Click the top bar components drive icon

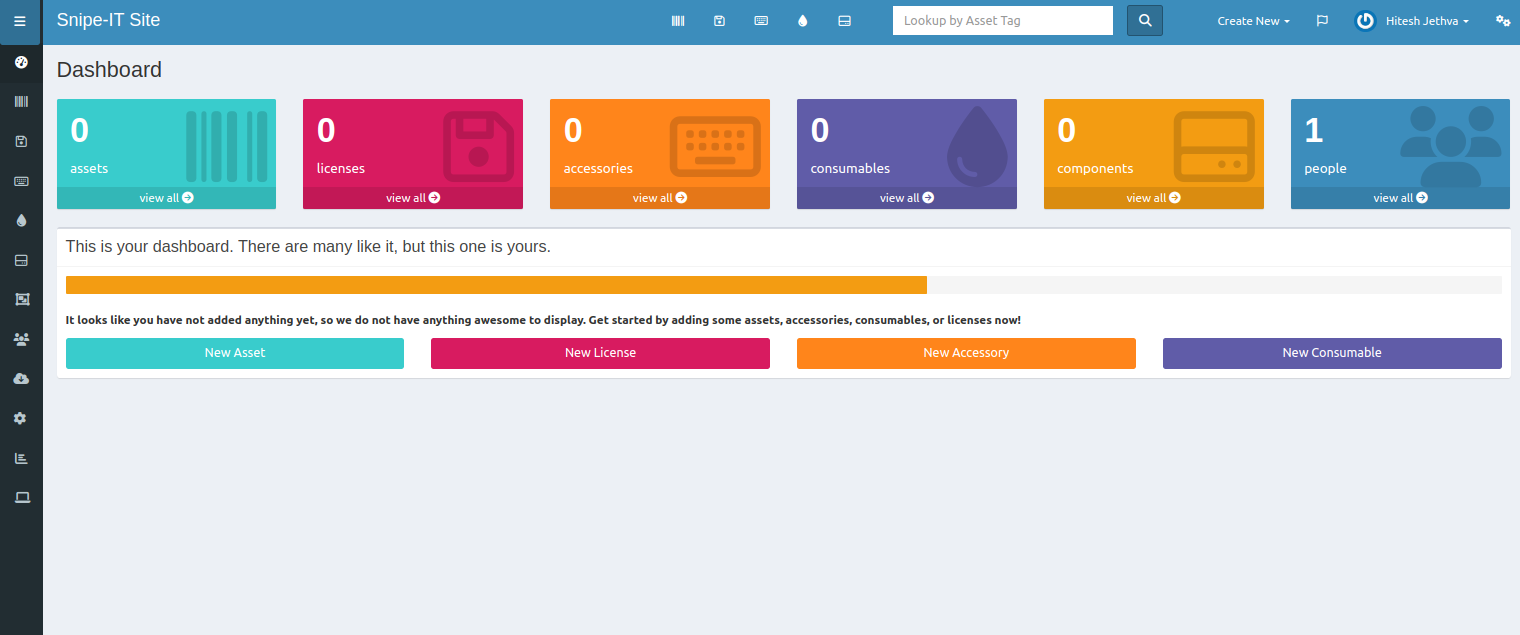tap(844, 21)
